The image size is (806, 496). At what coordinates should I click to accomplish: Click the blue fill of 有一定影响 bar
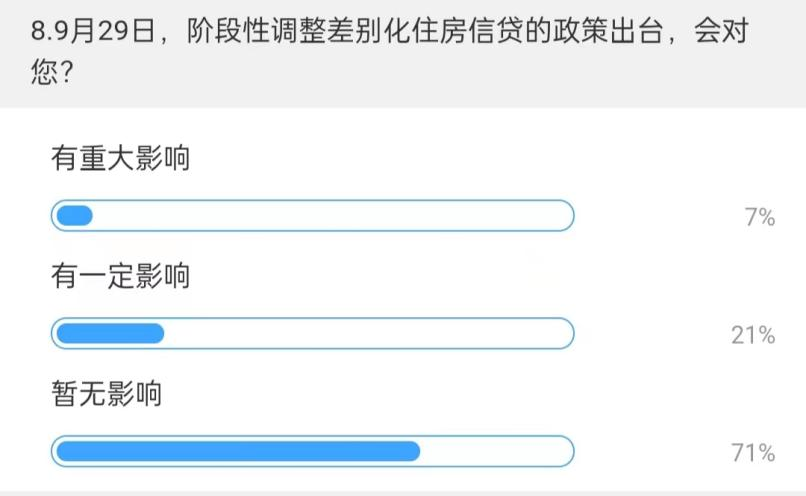(x=109, y=334)
